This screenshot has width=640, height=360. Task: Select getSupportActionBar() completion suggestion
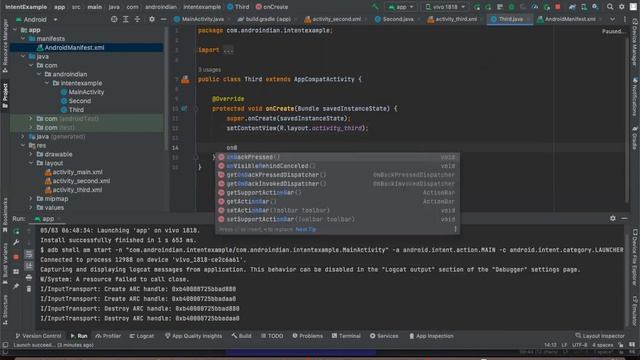tap(337, 193)
